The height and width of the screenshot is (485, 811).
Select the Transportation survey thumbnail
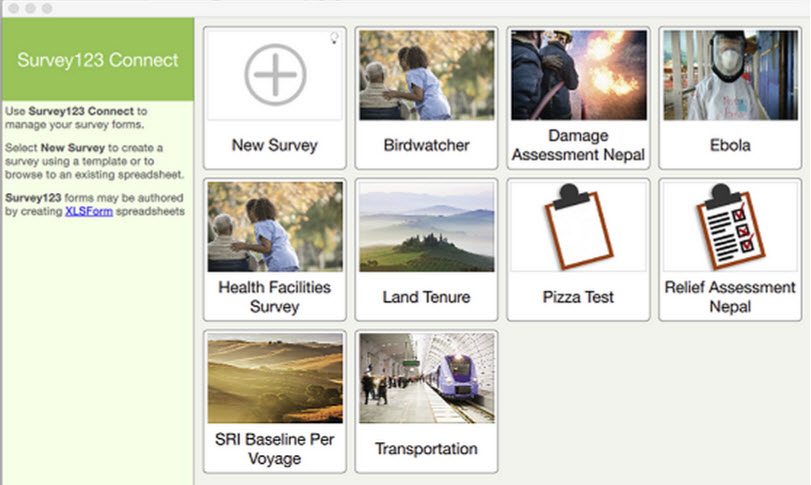tap(427, 379)
